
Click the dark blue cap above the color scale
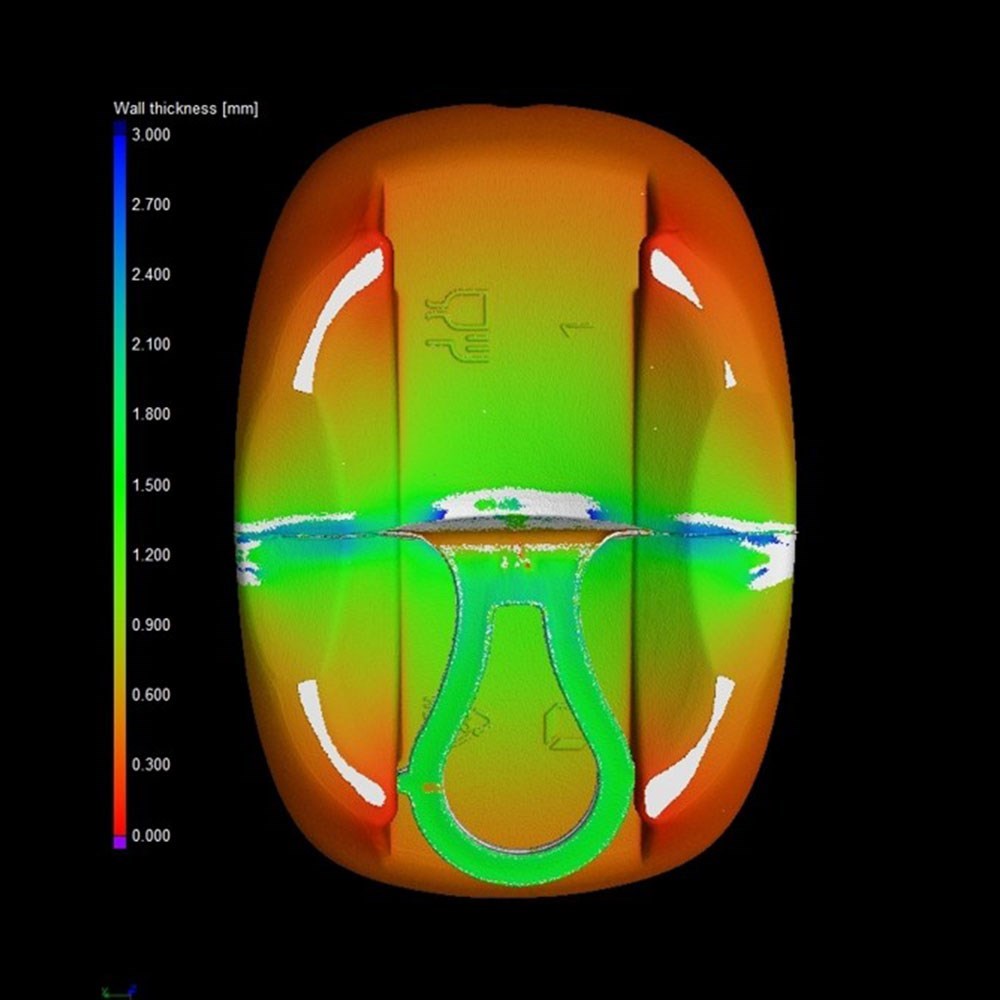[x=120, y=128]
